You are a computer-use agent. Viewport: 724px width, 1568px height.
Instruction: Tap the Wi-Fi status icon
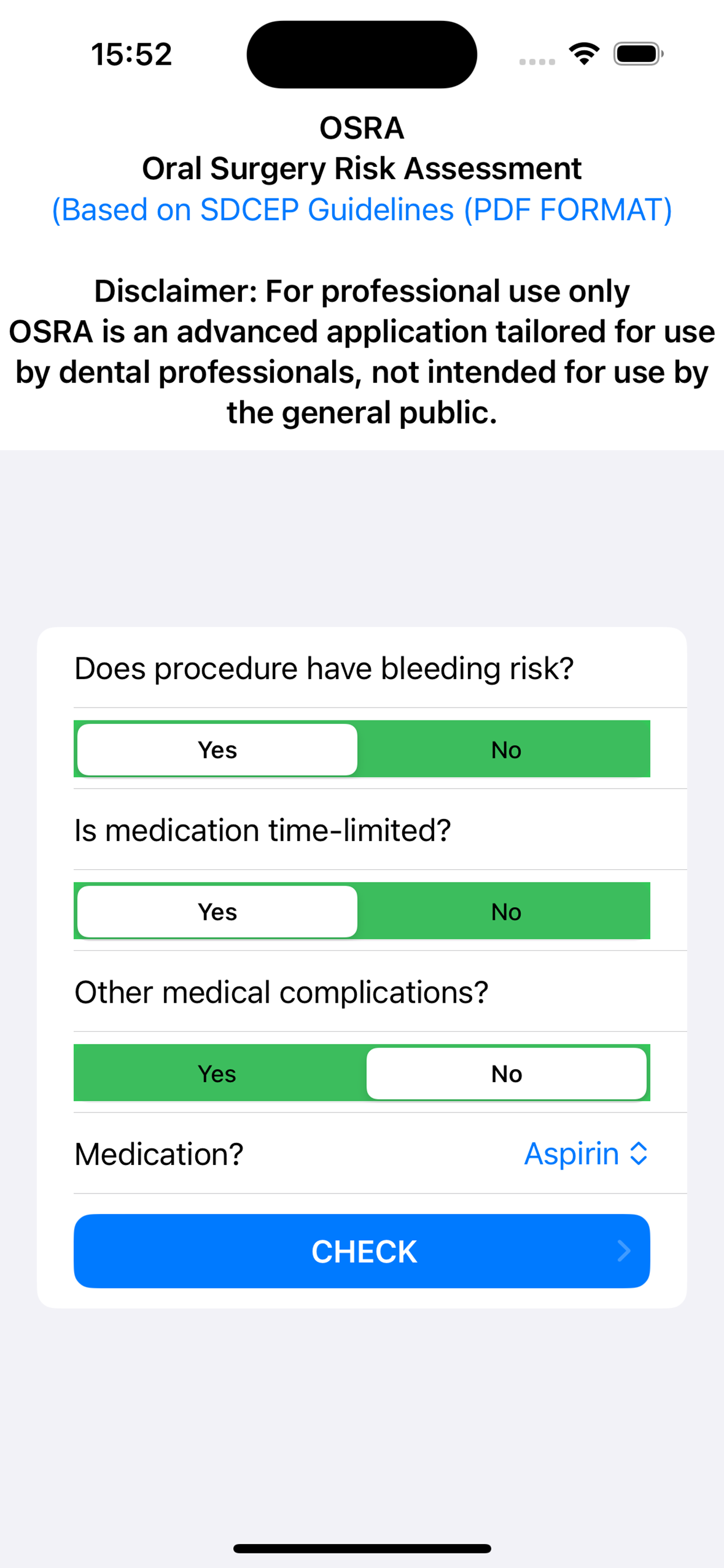(x=584, y=54)
